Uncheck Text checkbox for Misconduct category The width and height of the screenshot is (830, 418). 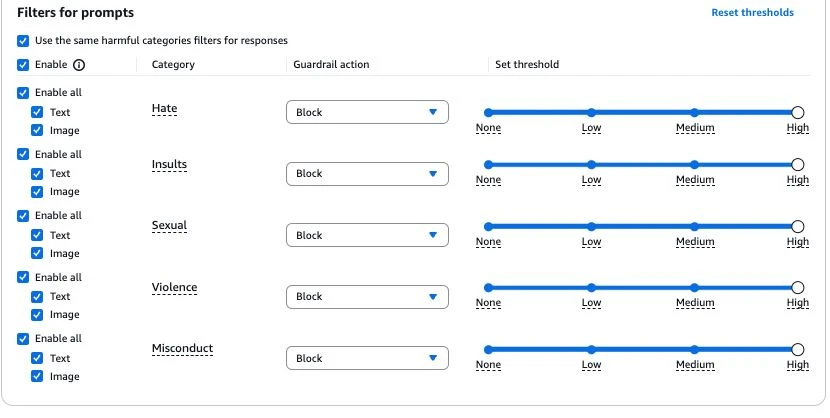[37, 358]
